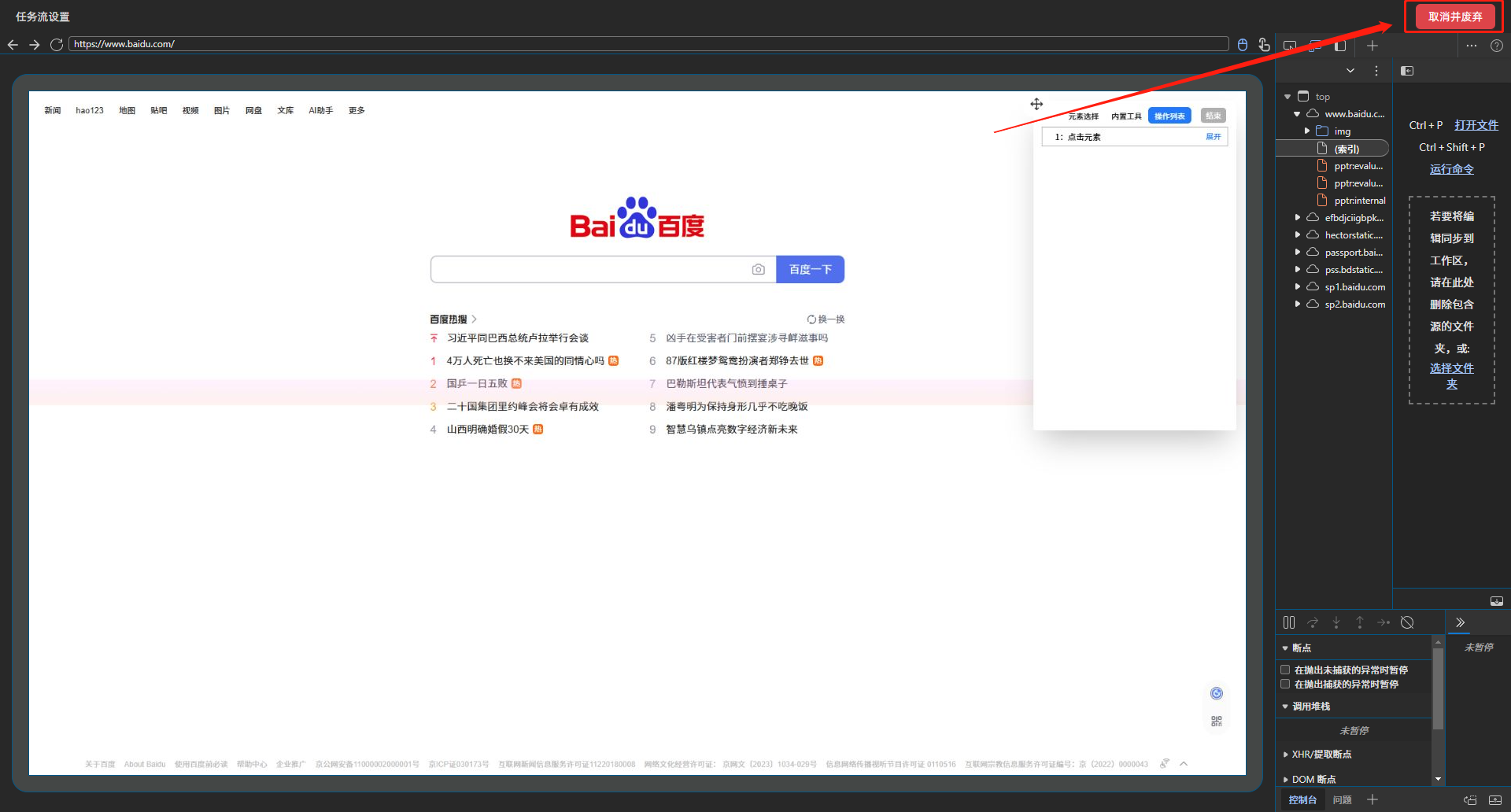Click the QR code icon at page bottom-right
The image size is (1511, 812).
[x=1217, y=721]
